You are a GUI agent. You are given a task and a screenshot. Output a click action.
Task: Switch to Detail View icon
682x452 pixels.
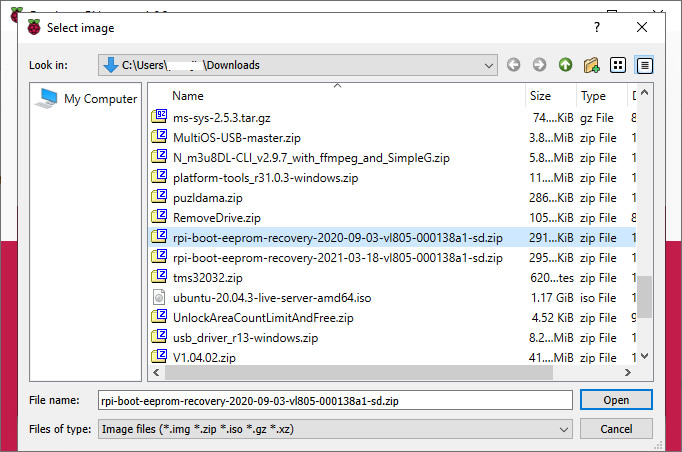644,65
